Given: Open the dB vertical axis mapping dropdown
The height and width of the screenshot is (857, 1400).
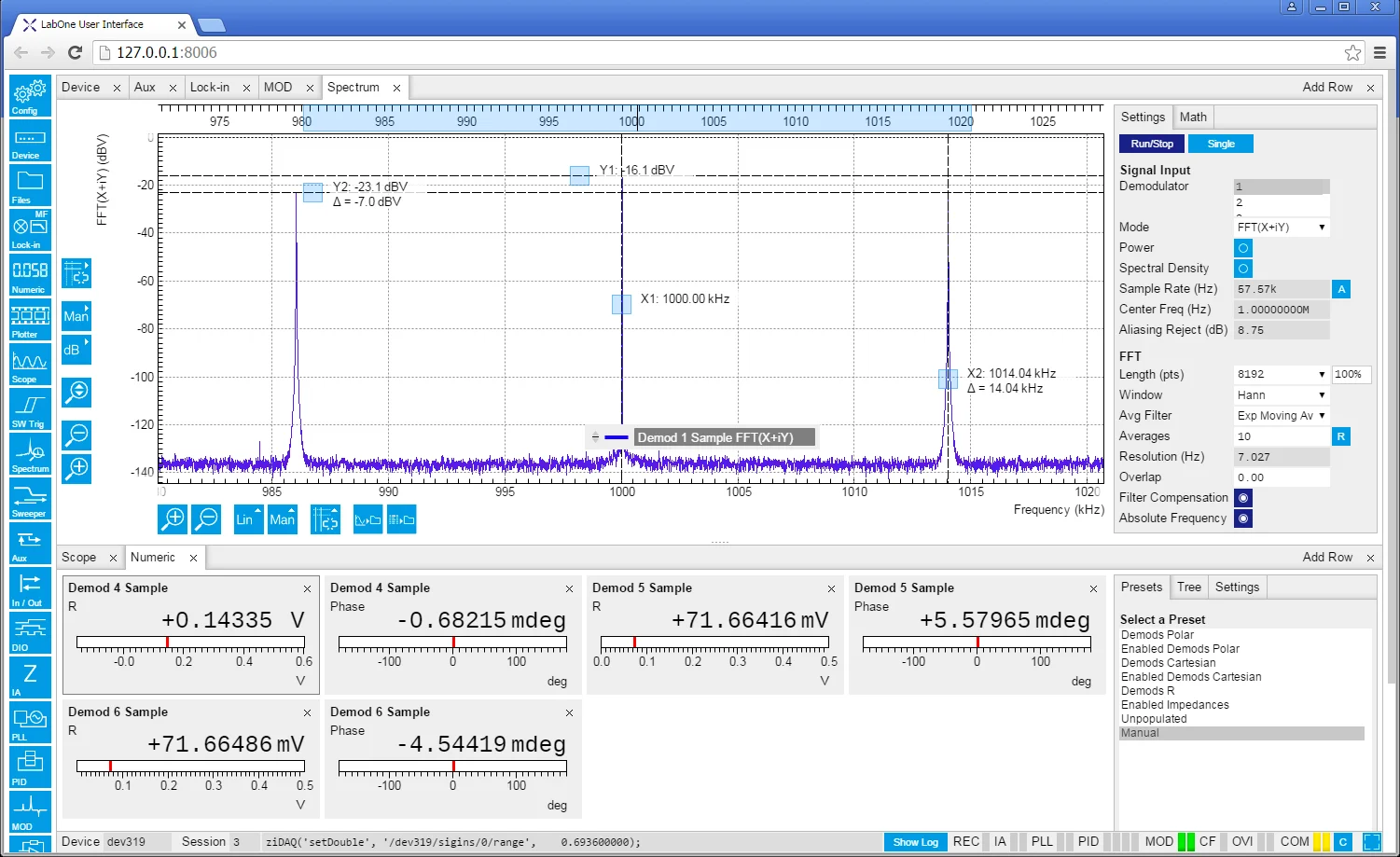Looking at the screenshot, I should tap(76, 350).
